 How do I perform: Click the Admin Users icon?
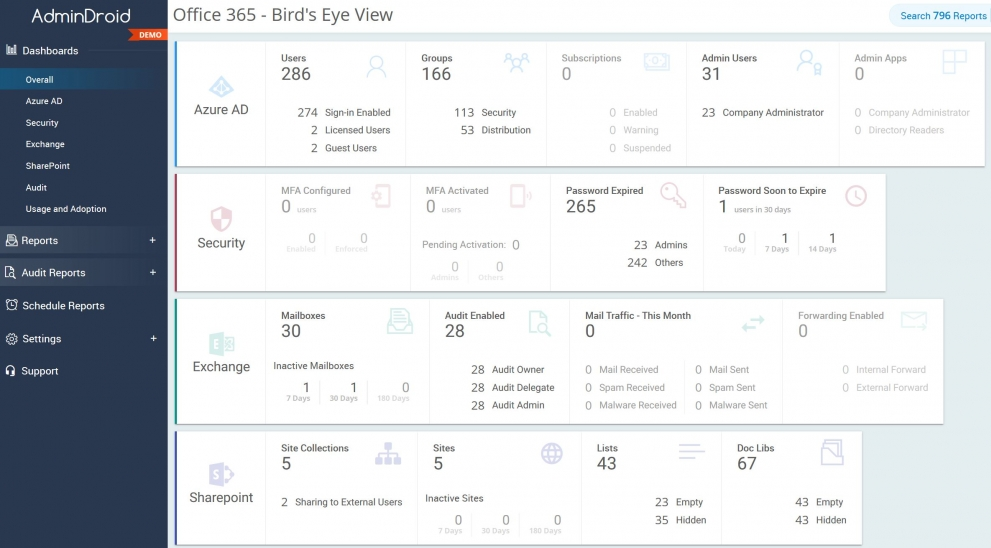tap(808, 63)
